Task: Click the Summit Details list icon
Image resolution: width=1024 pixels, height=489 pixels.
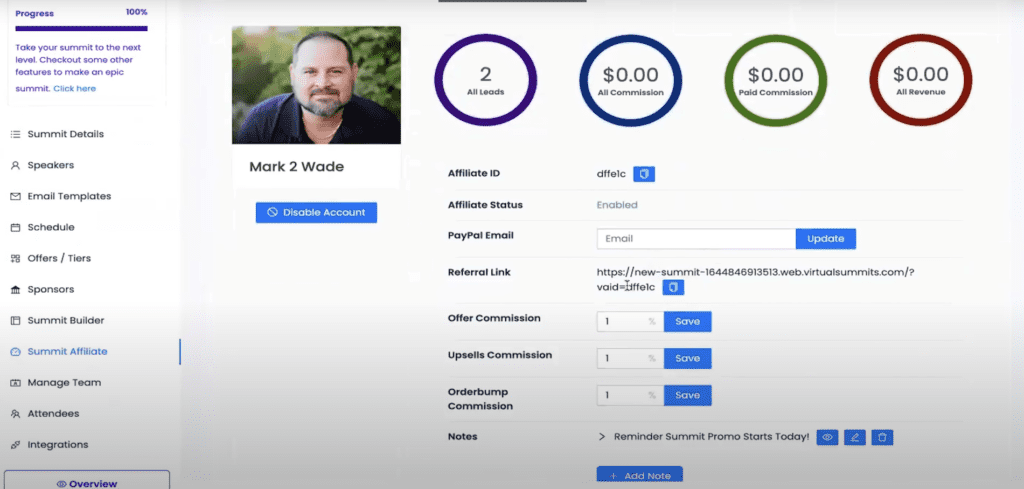Action: (x=16, y=134)
